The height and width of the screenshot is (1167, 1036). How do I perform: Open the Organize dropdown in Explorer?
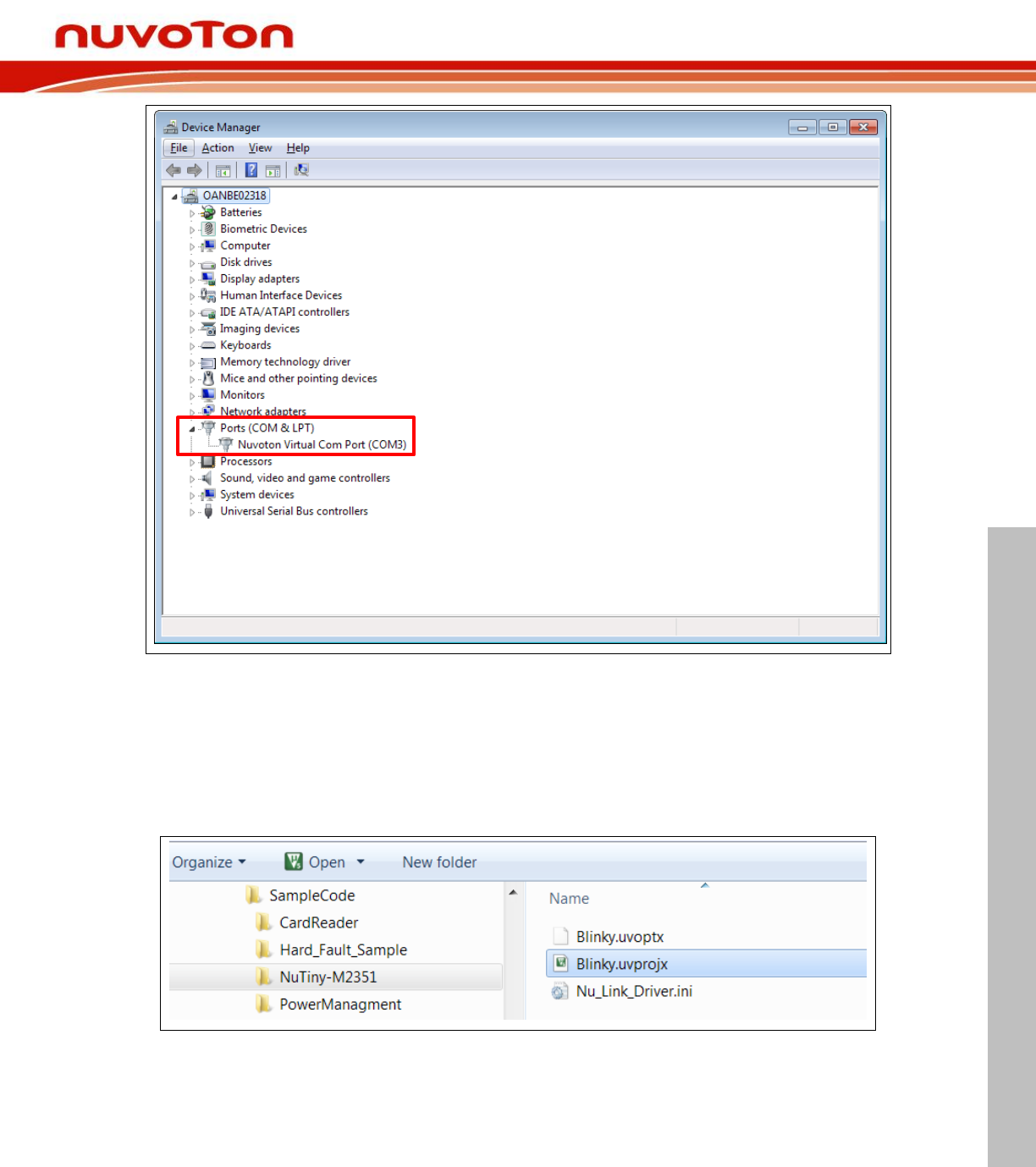209,862
